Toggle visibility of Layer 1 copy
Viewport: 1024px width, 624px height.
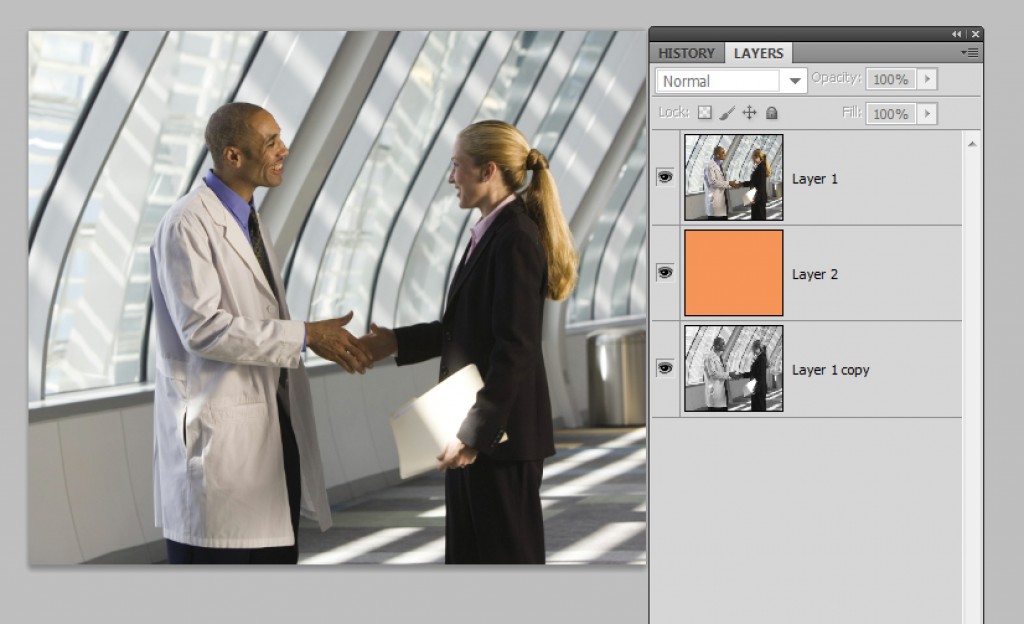(x=664, y=369)
